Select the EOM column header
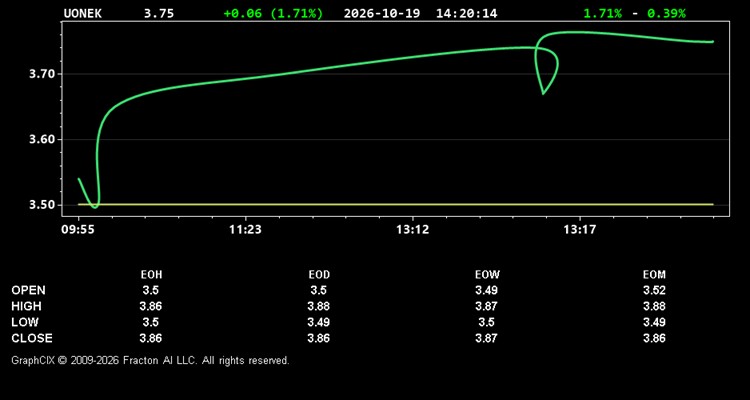The height and width of the screenshot is (400, 750). [654, 275]
